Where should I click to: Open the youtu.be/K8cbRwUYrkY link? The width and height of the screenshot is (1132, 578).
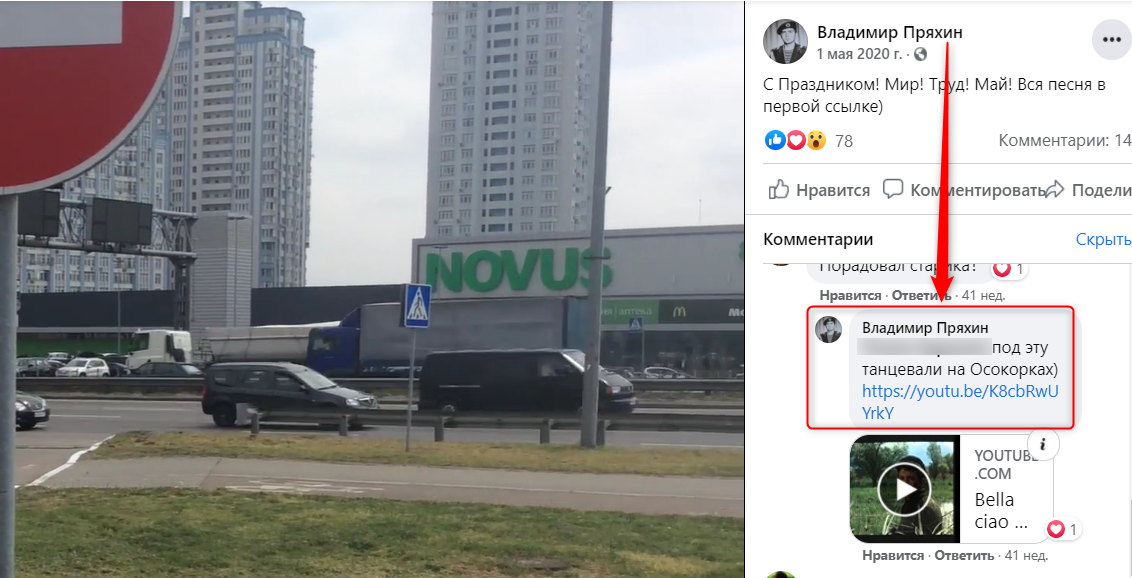959,403
